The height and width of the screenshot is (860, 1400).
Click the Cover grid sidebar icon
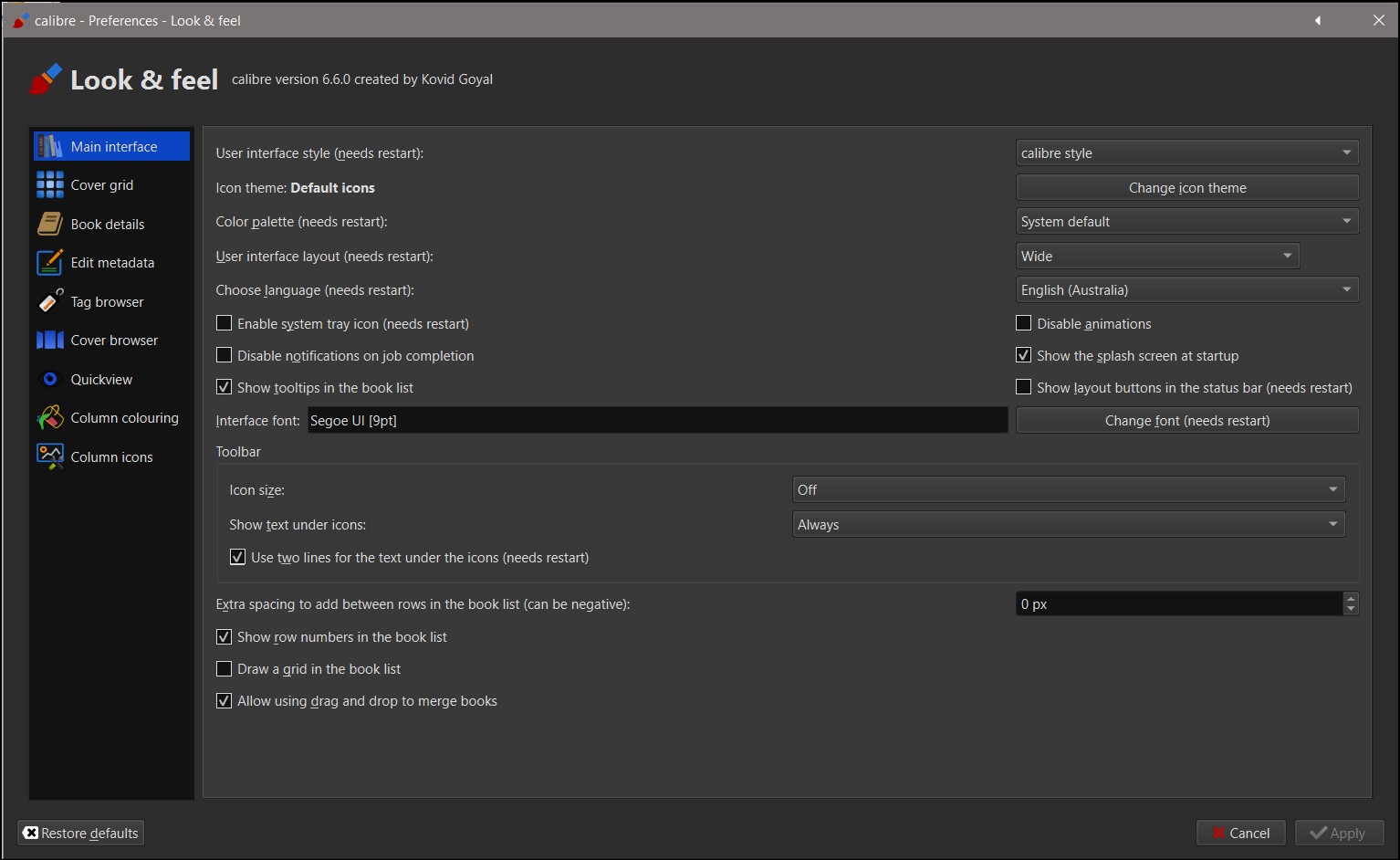[x=50, y=184]
